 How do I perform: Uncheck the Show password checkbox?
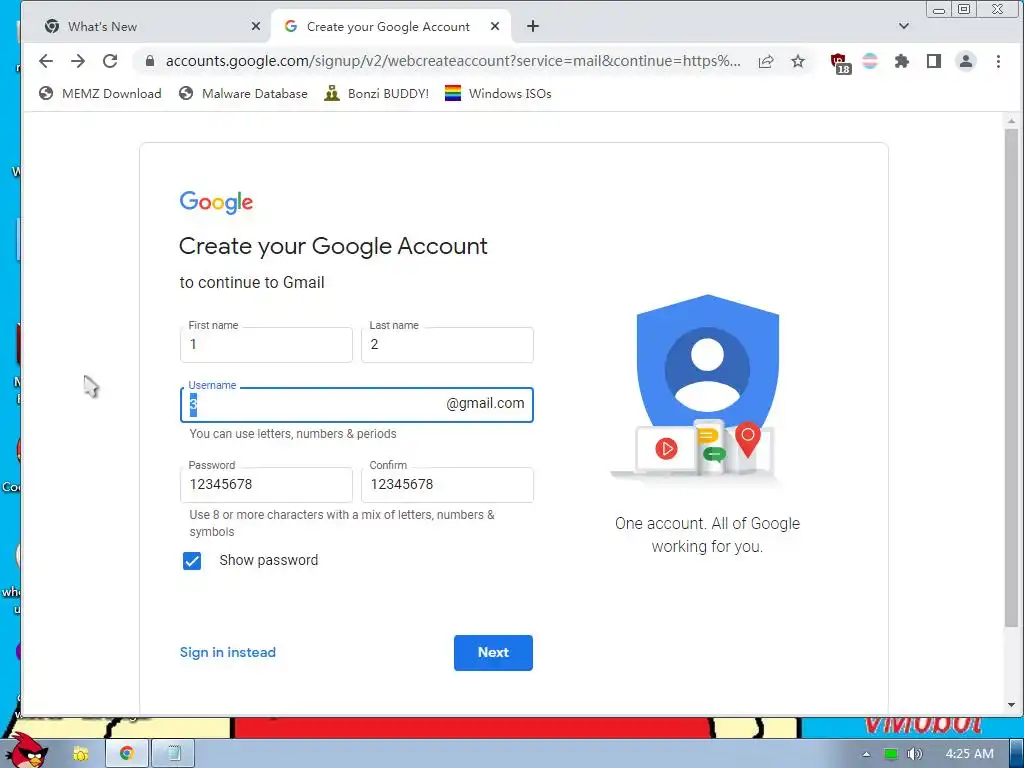[192, 561]
